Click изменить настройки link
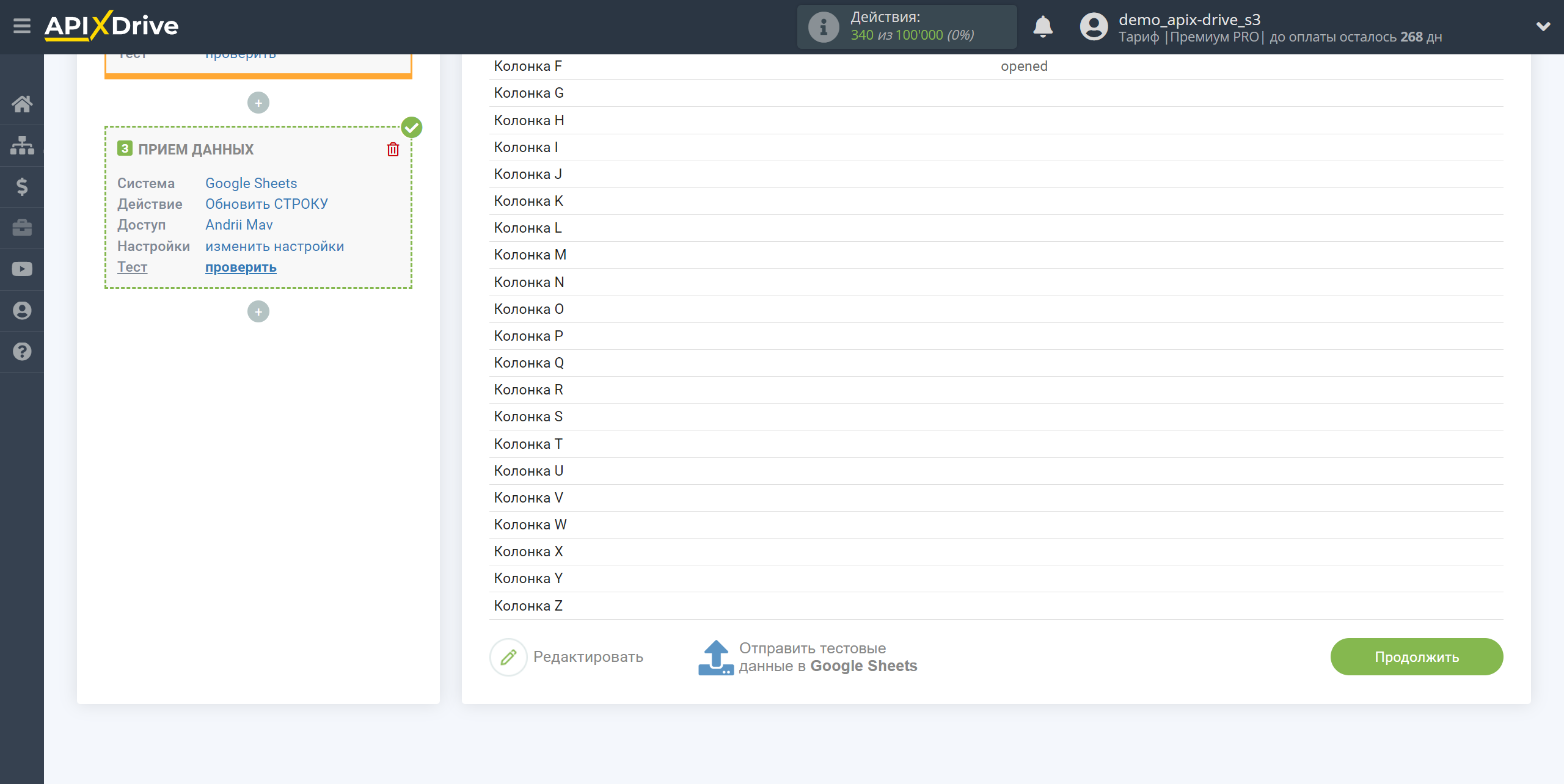Screen dimensions: 1564x784 click(x=274, y=246)
